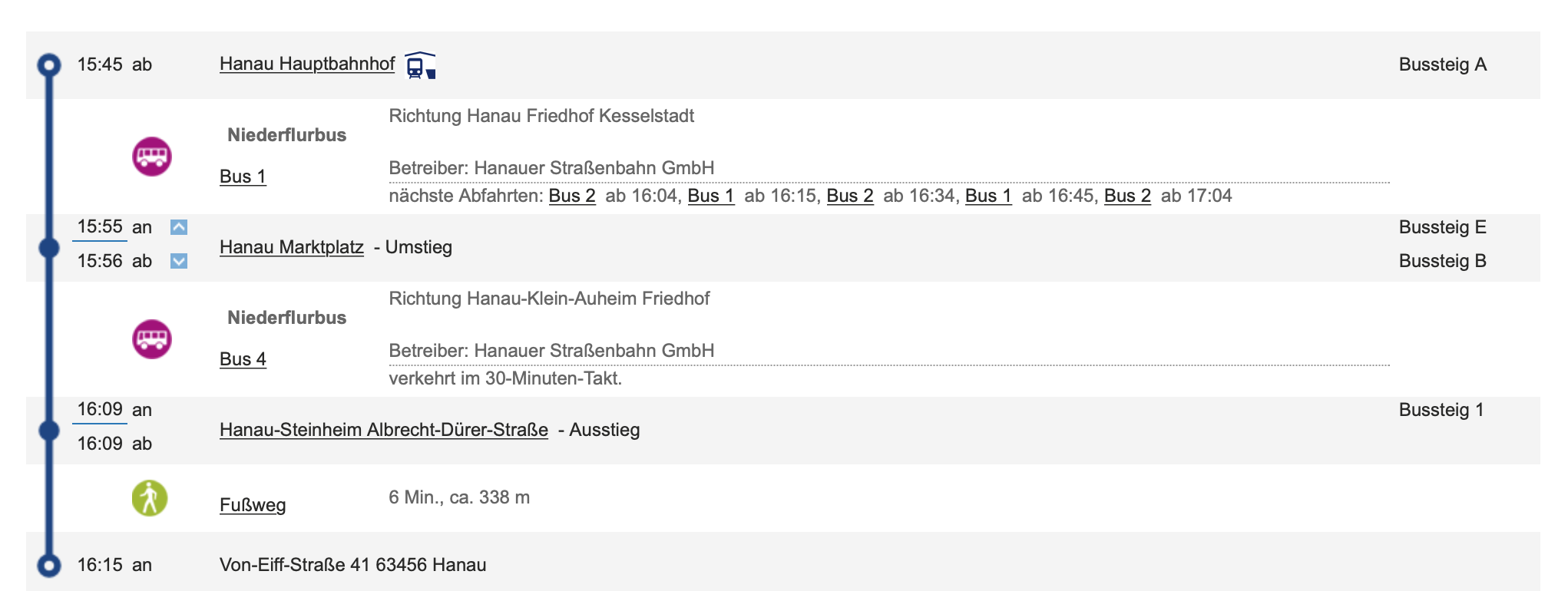Viewport: 1568px width, 591px height.
Task: Choose next departure Bus 1 at 16:15
Action: pyautogui.click(x=711, y=196)
